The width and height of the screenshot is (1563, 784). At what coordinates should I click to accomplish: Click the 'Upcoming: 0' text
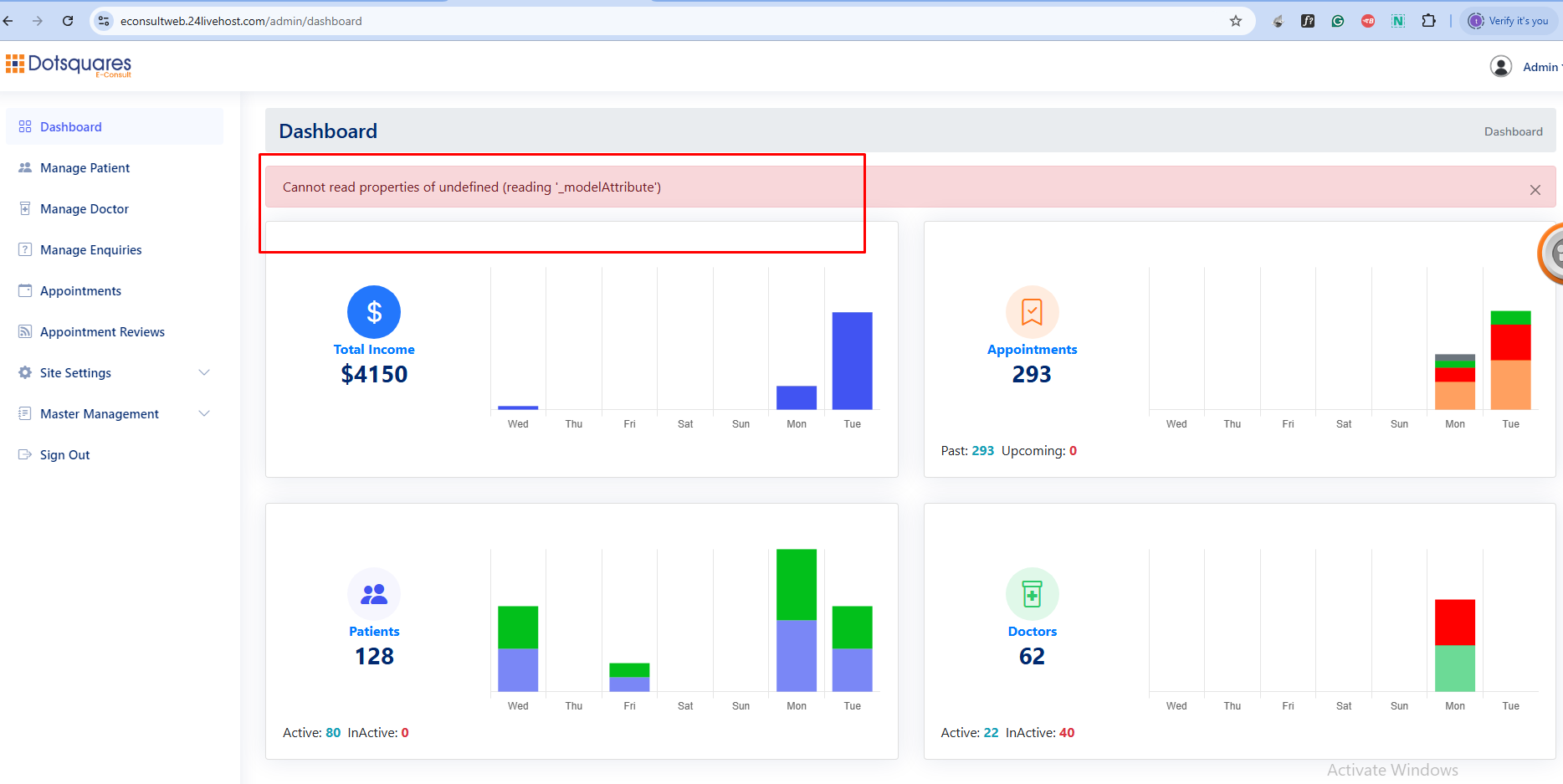pyautogui.click(x=1039, y=451)
